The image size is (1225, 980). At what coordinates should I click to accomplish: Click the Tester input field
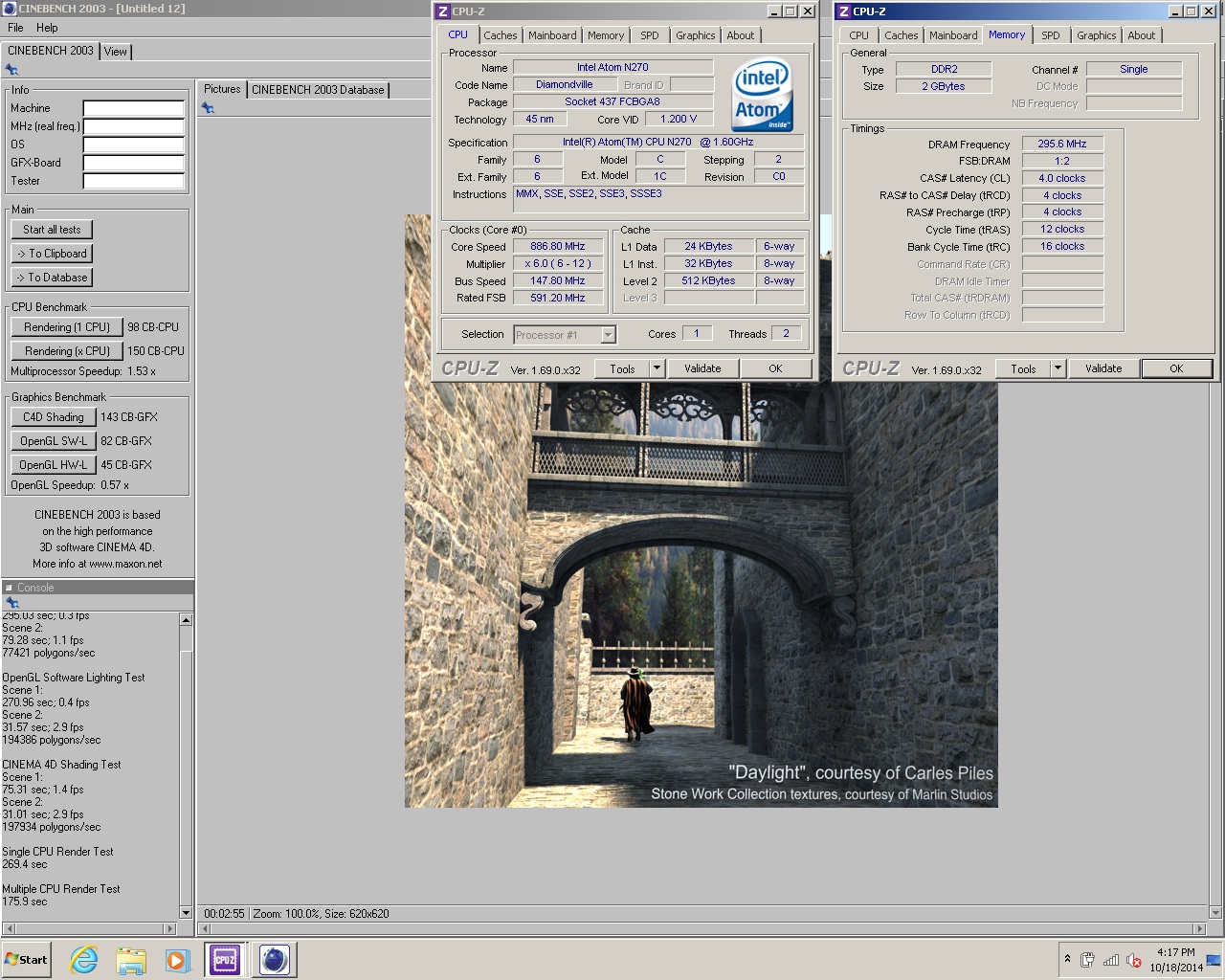[133, 181]
